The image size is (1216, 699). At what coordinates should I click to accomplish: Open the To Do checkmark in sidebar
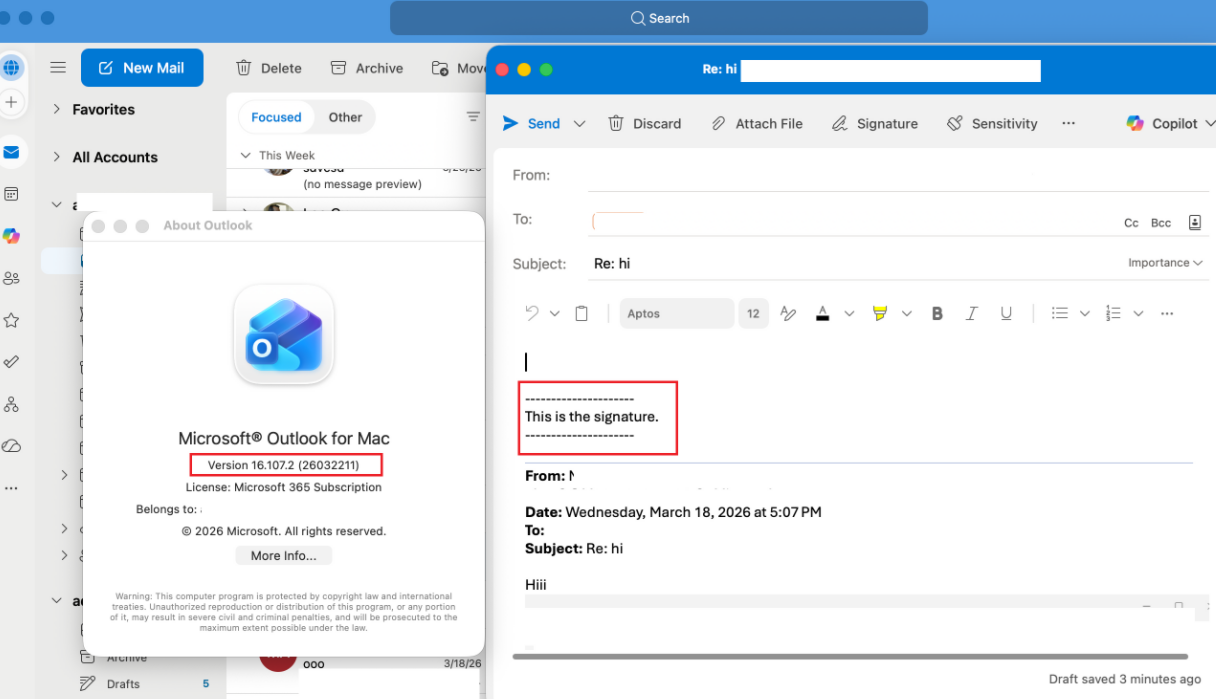tap(12, 362)
